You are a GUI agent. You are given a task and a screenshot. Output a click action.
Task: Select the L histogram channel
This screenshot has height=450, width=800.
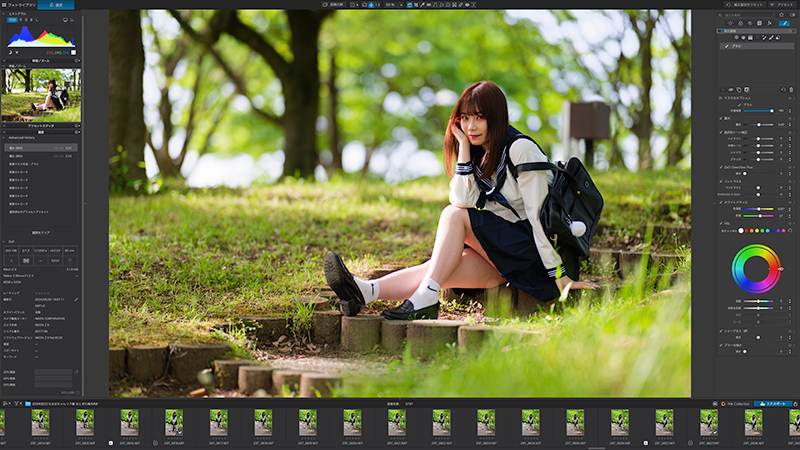click(x=37, y=20)
